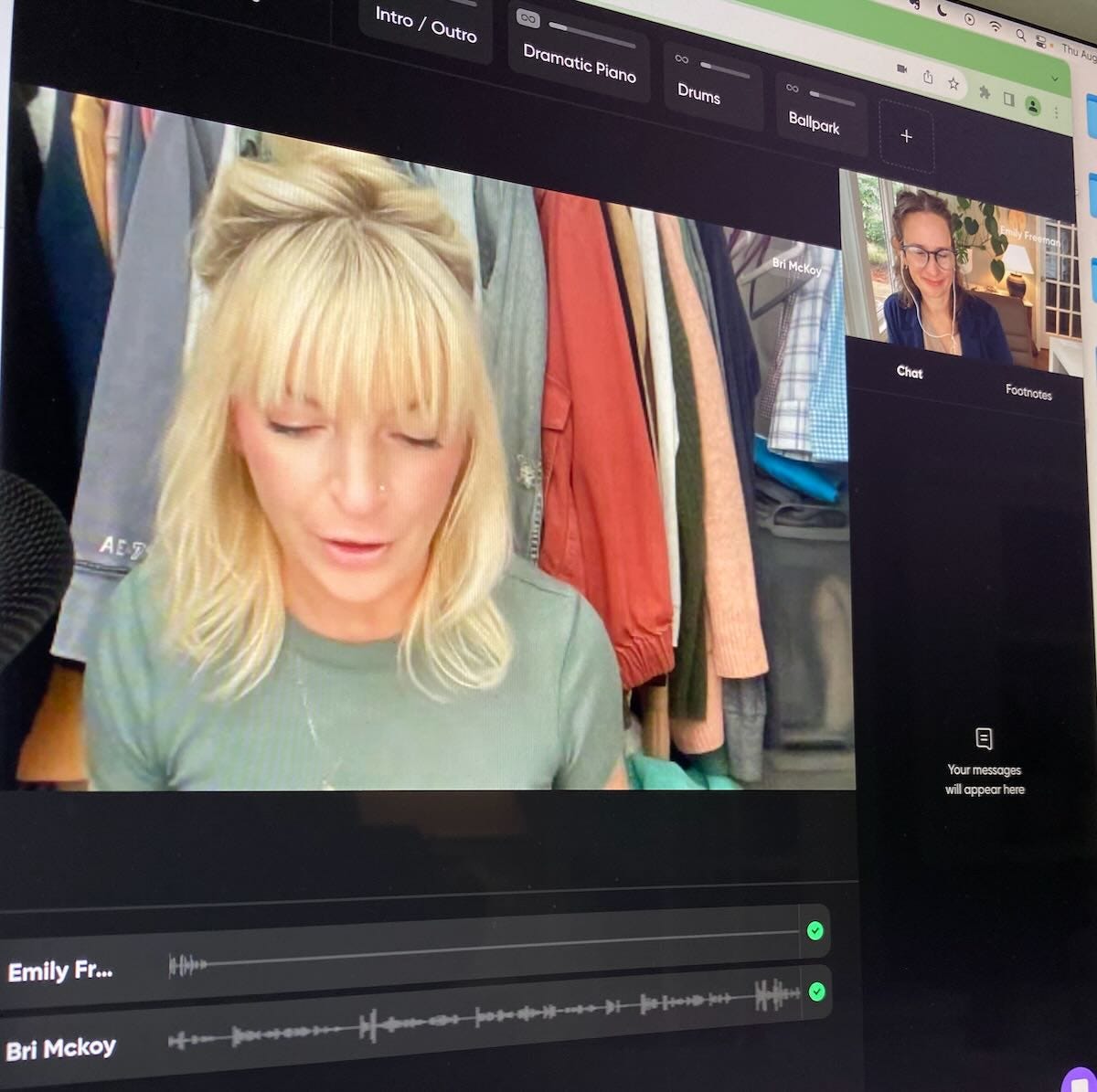This screenshot has width=1097, height=1092.
Task: Play the Dramatic Piano sound pad
Action: (580, 55)
